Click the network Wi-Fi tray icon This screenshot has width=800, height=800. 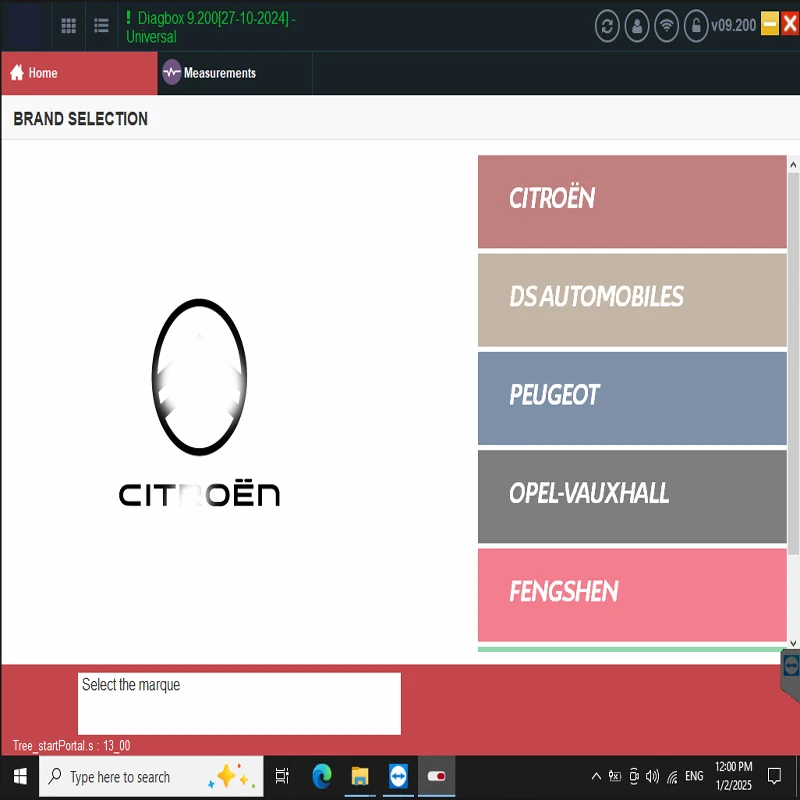pyautogui.click(x=672, y=778)
